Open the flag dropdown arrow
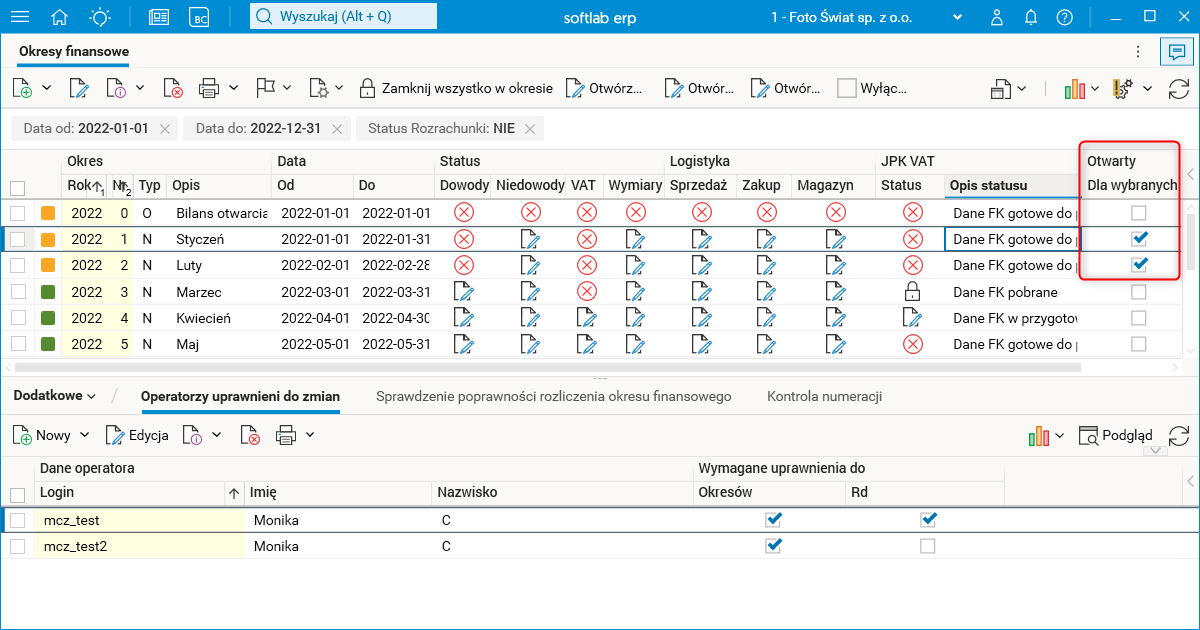The width and height of the screenshot is (1200, 630). (287, 88)
